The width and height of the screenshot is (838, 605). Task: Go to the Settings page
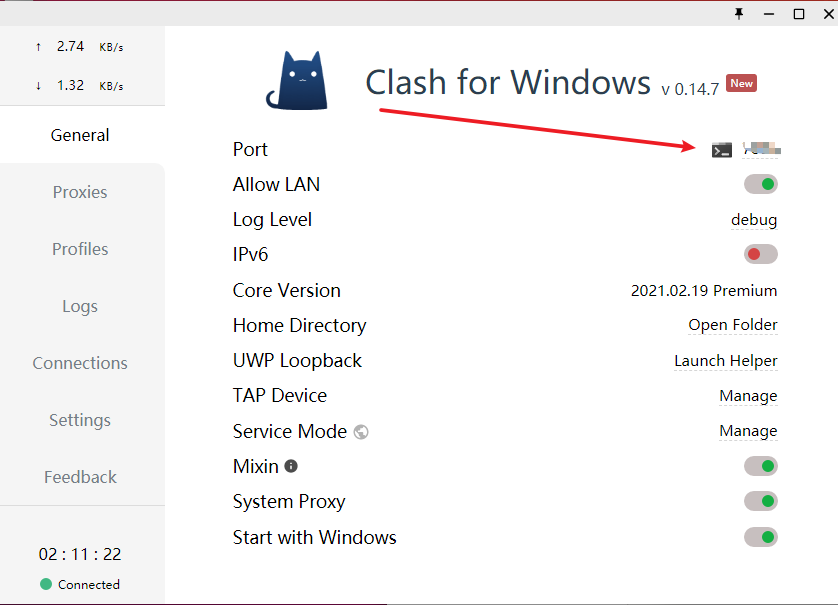(80, 420)
